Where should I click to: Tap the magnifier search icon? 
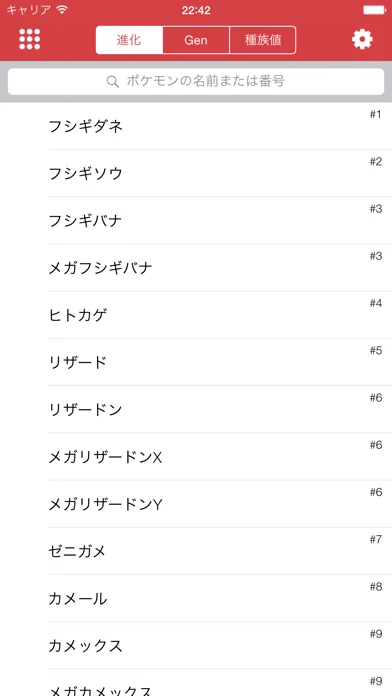point(113,82)
